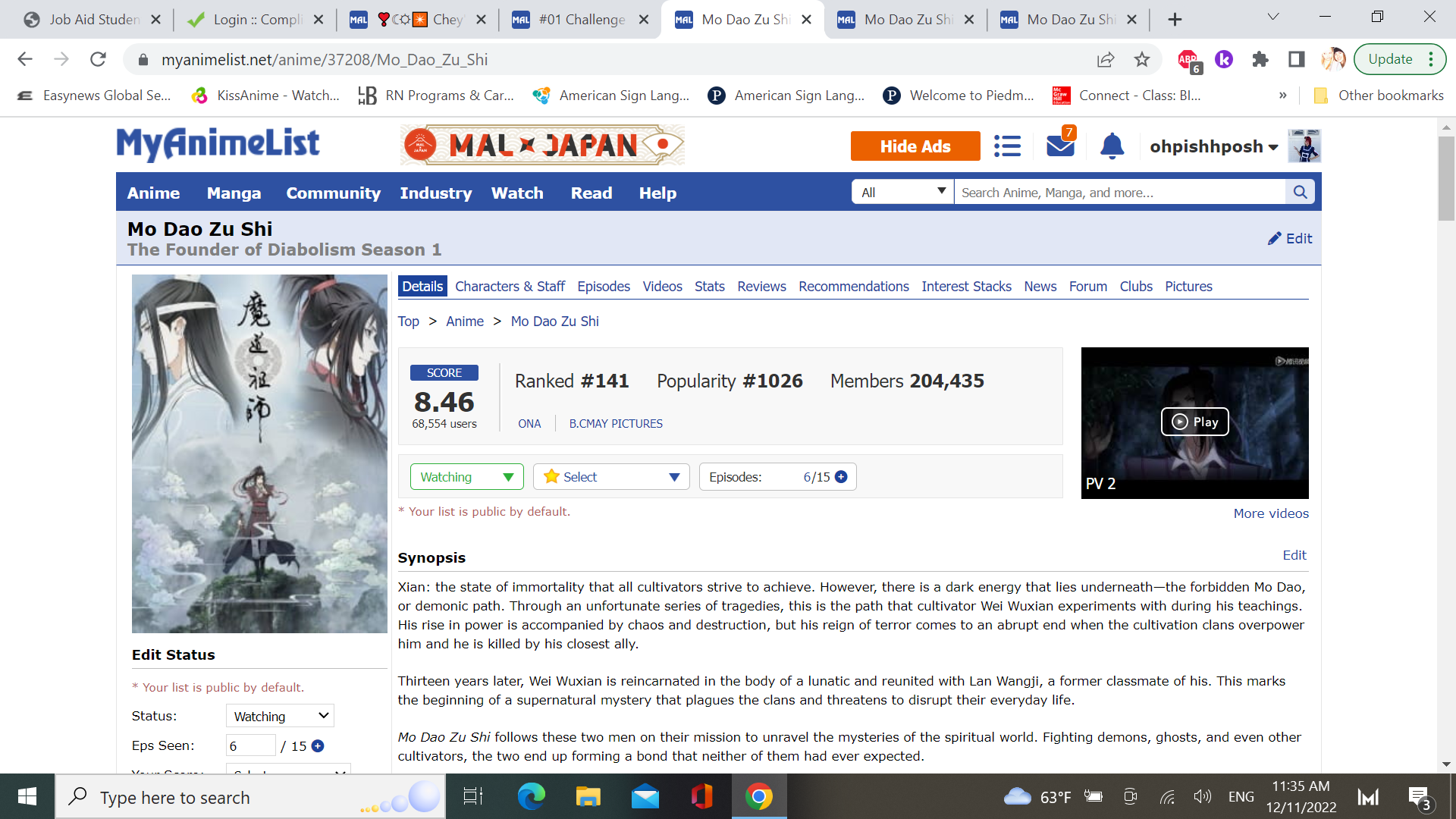
Task: Expand the tab search chevron in Chrome
Action: coord(1273,17)
